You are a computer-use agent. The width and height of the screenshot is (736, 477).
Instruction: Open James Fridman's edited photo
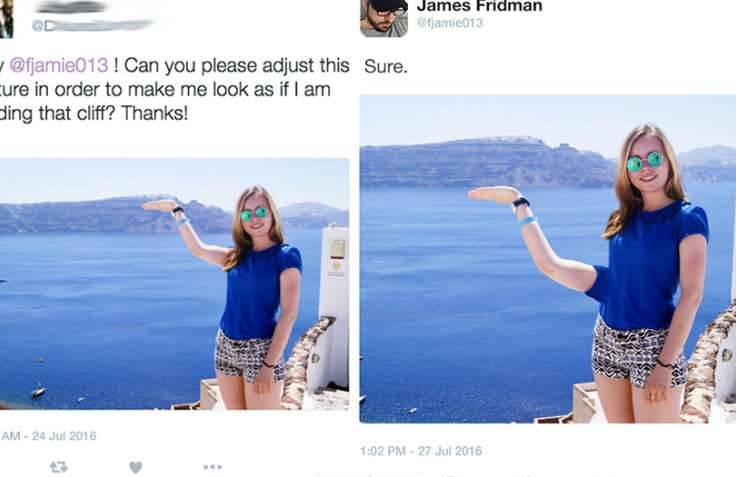pyautogui.click(x=548, y=259)
